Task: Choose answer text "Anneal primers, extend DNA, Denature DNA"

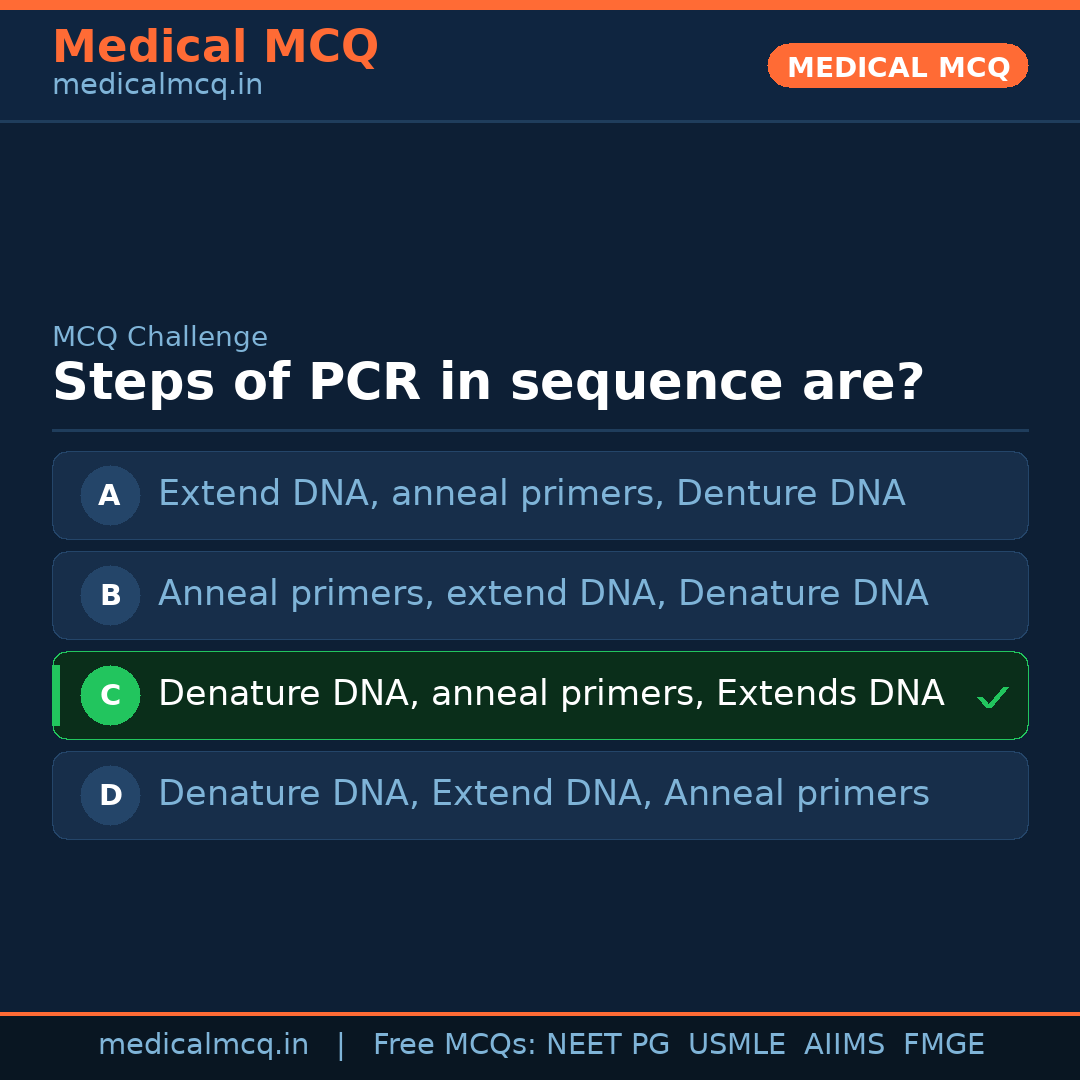Action: (x=542, y=594)
